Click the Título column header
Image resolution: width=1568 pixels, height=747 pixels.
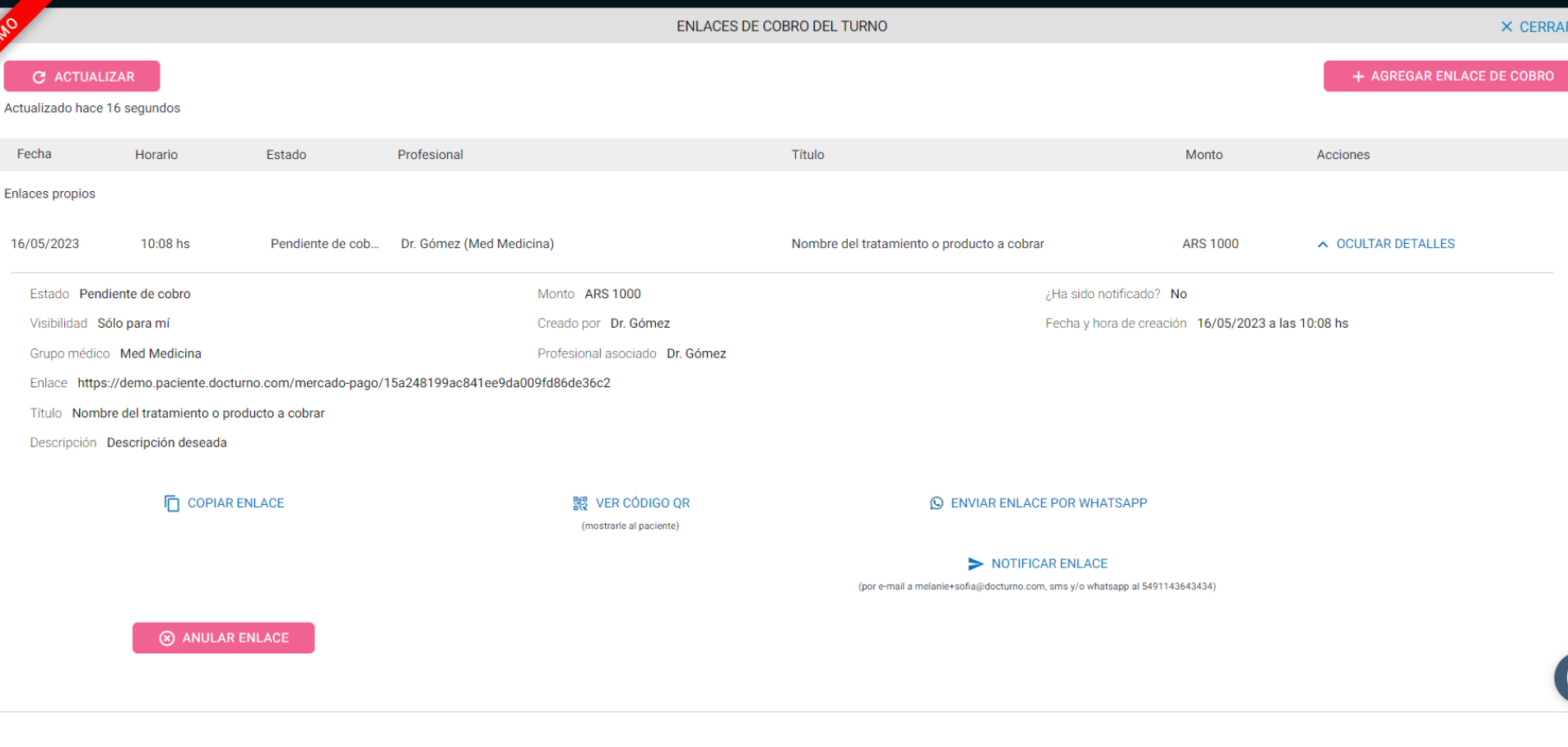[807, 155]
